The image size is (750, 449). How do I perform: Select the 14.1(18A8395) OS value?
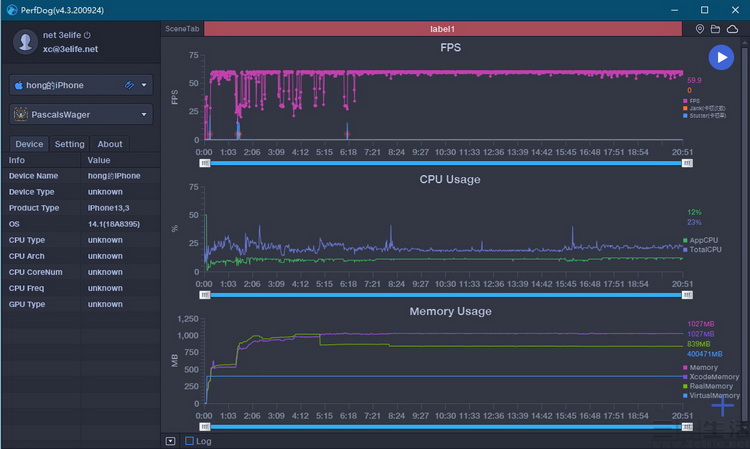114,224
